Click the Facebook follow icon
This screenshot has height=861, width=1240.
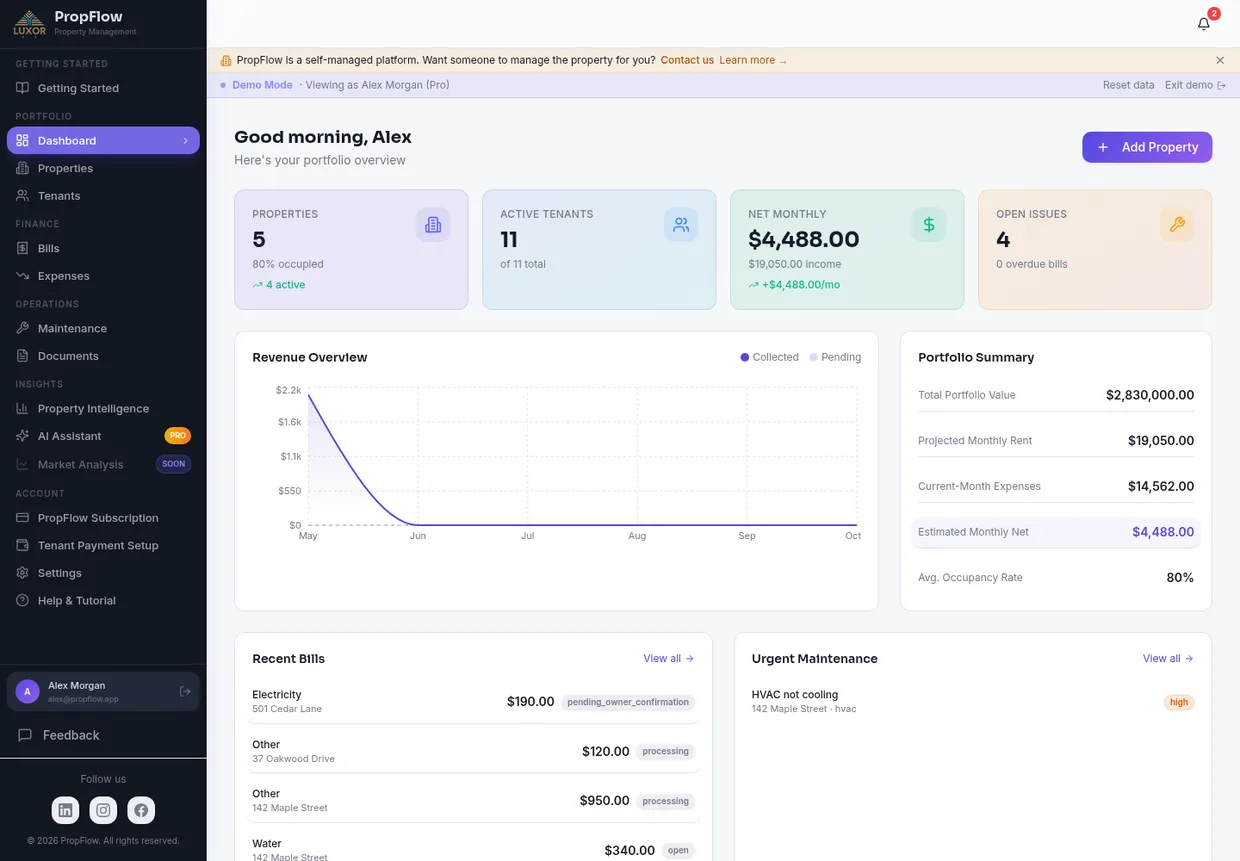click(141, 810)
